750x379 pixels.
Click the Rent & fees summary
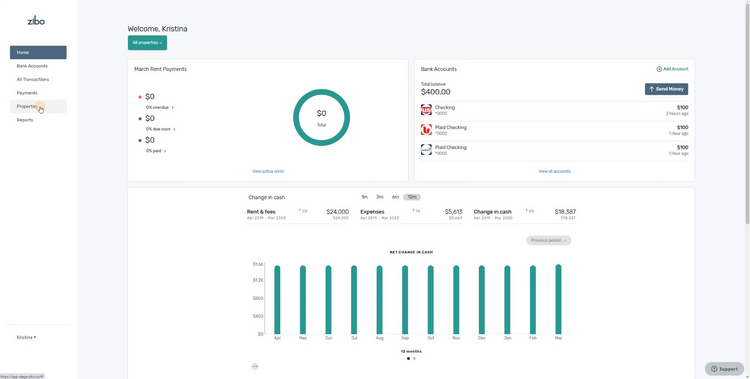[x=298, y=214]
